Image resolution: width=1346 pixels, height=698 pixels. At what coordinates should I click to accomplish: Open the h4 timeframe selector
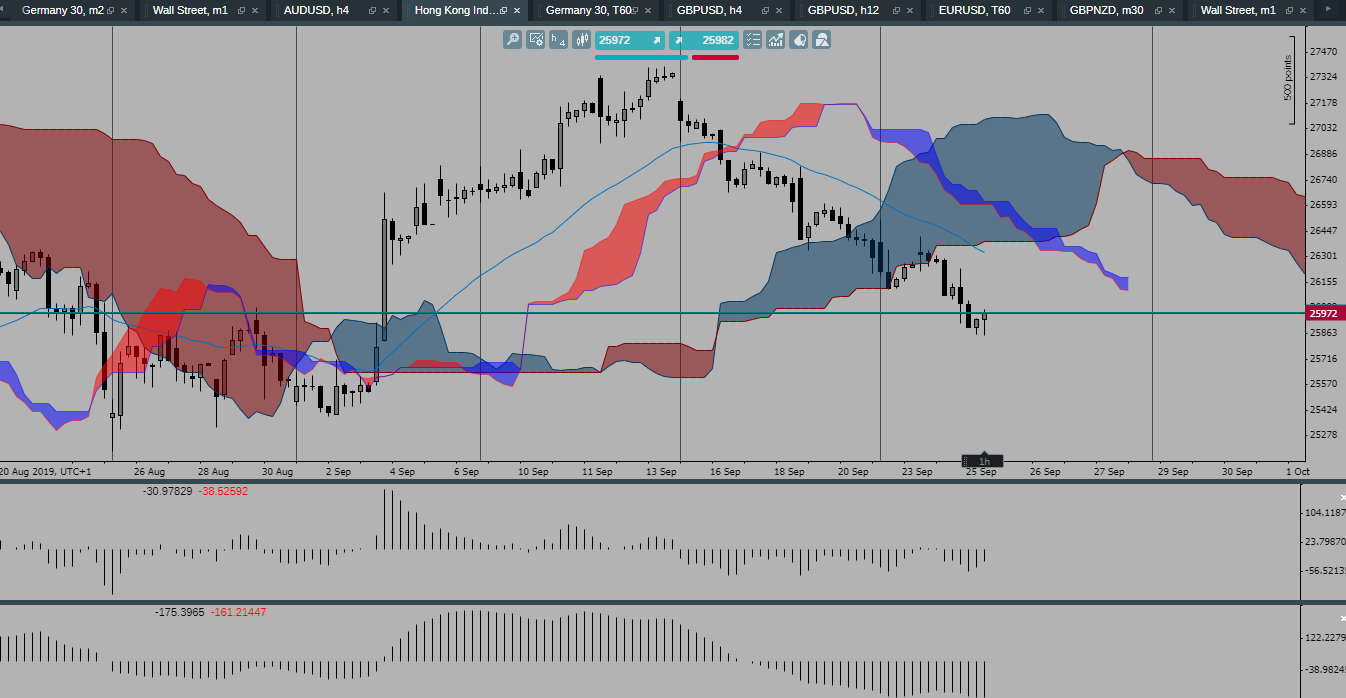(x=558, y=40)
